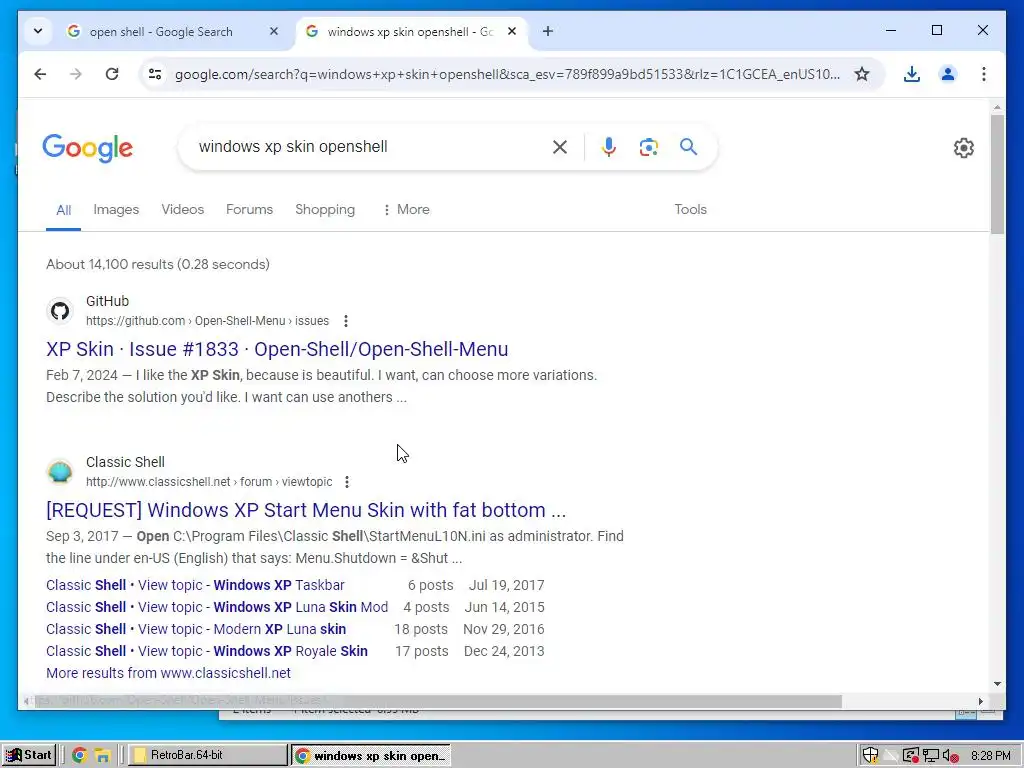Launch Chrome from quick launch bar
This screenshot has width=1024, height=768.
coord(80,756)
